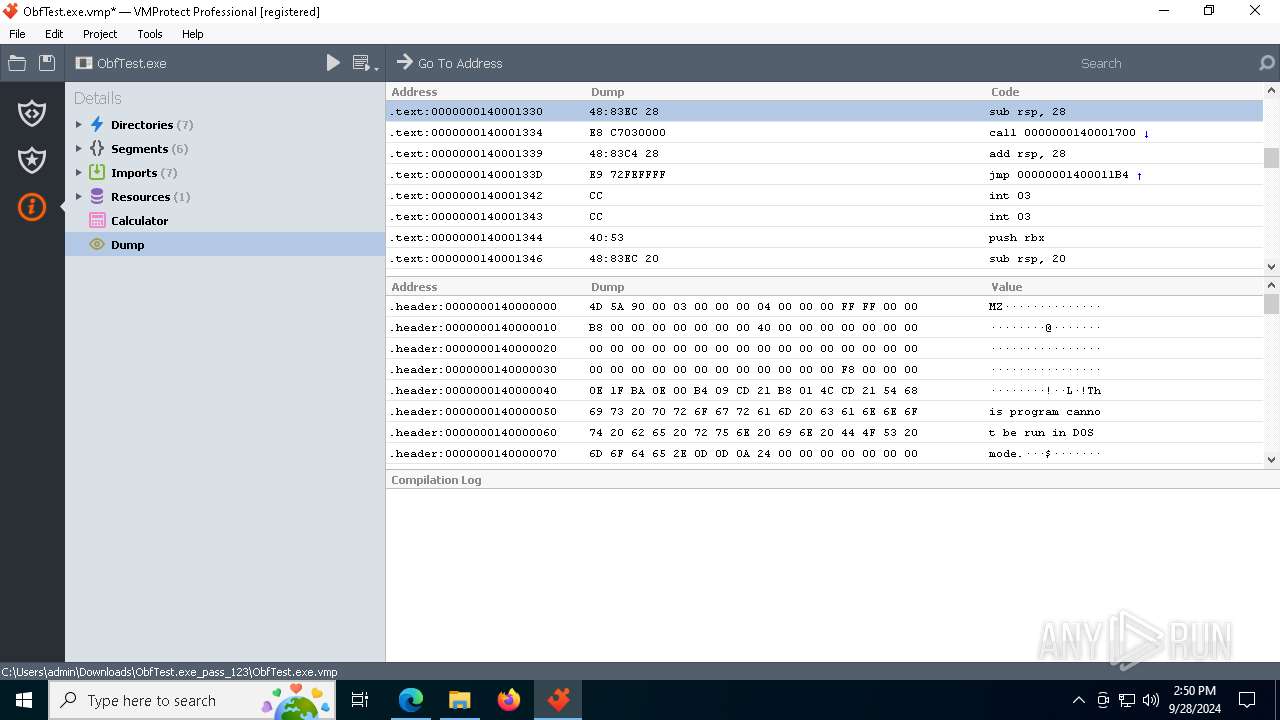Screen dimensions: 1280x720
Task: Select the header dump row at 0000000140000010
Action: [x=825, y=327]
